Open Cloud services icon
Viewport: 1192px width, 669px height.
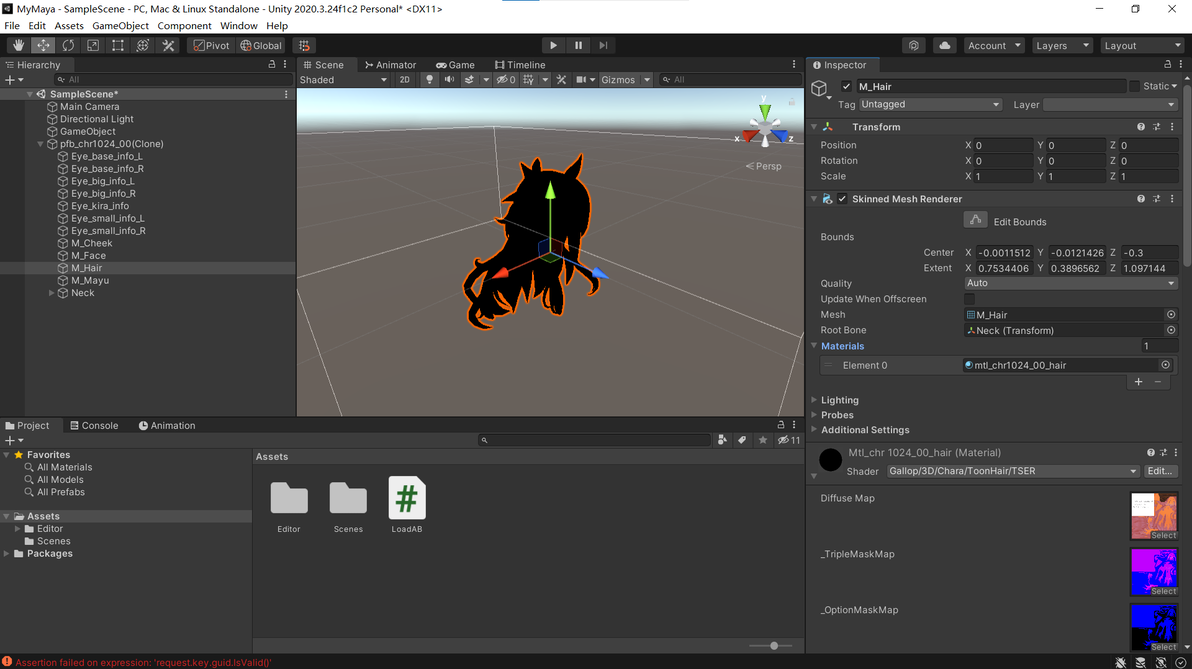(944, 46)
